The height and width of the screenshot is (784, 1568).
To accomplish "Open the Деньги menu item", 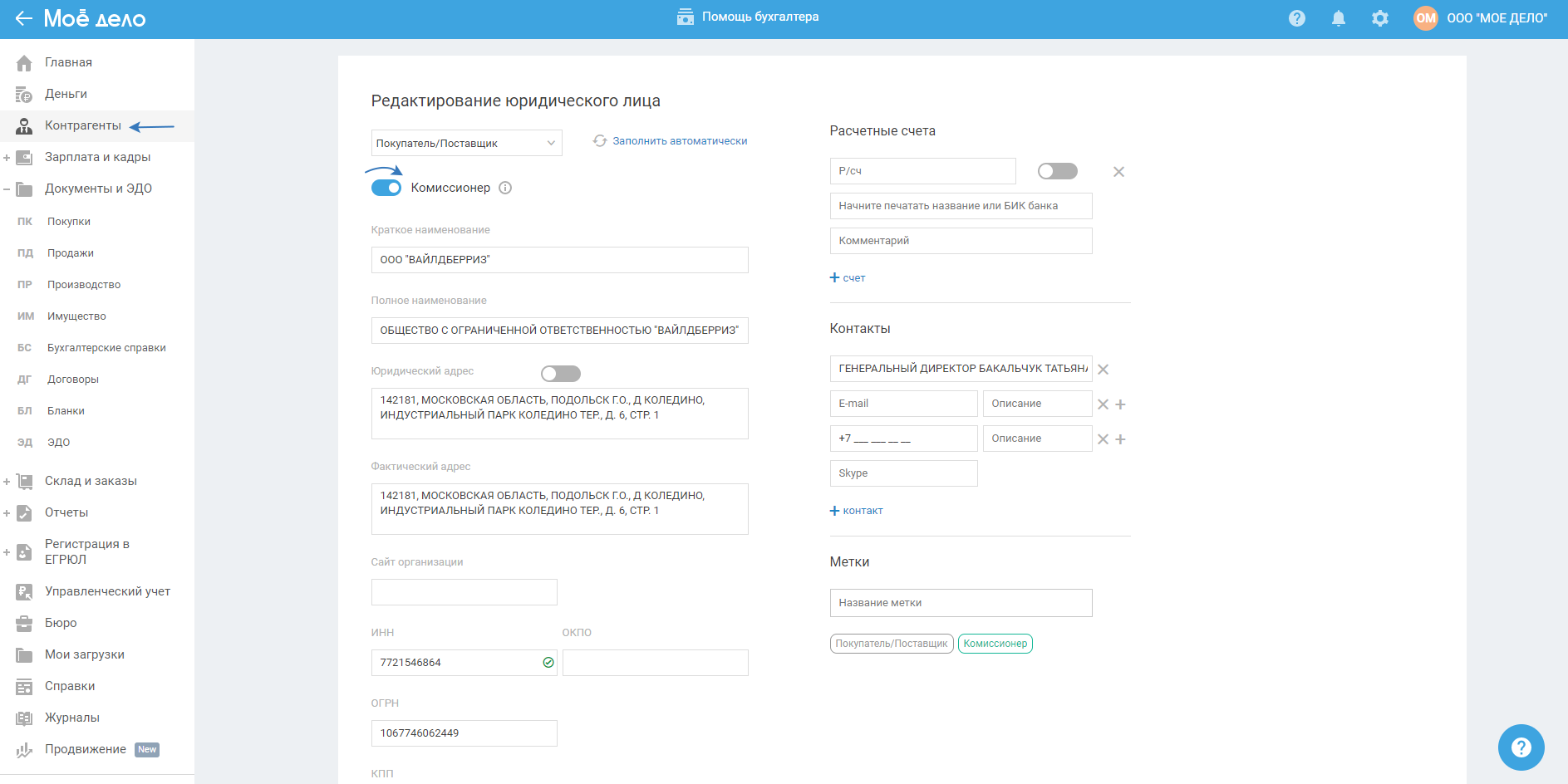I will 66,94.
